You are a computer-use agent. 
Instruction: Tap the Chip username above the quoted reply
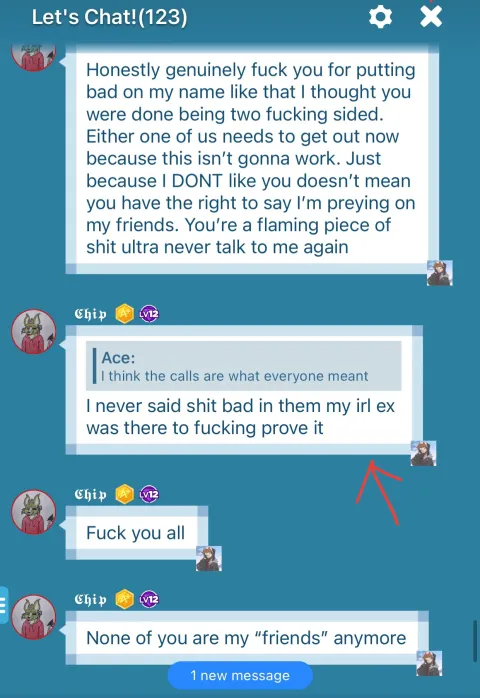pyautogui.click(x=90, y=314)
